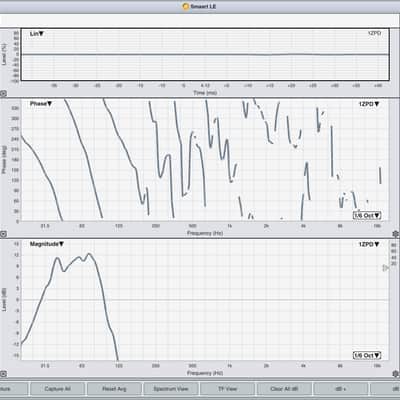Open the Phase plot type dropdown
400x400 pixels.
tap(41, 104)
